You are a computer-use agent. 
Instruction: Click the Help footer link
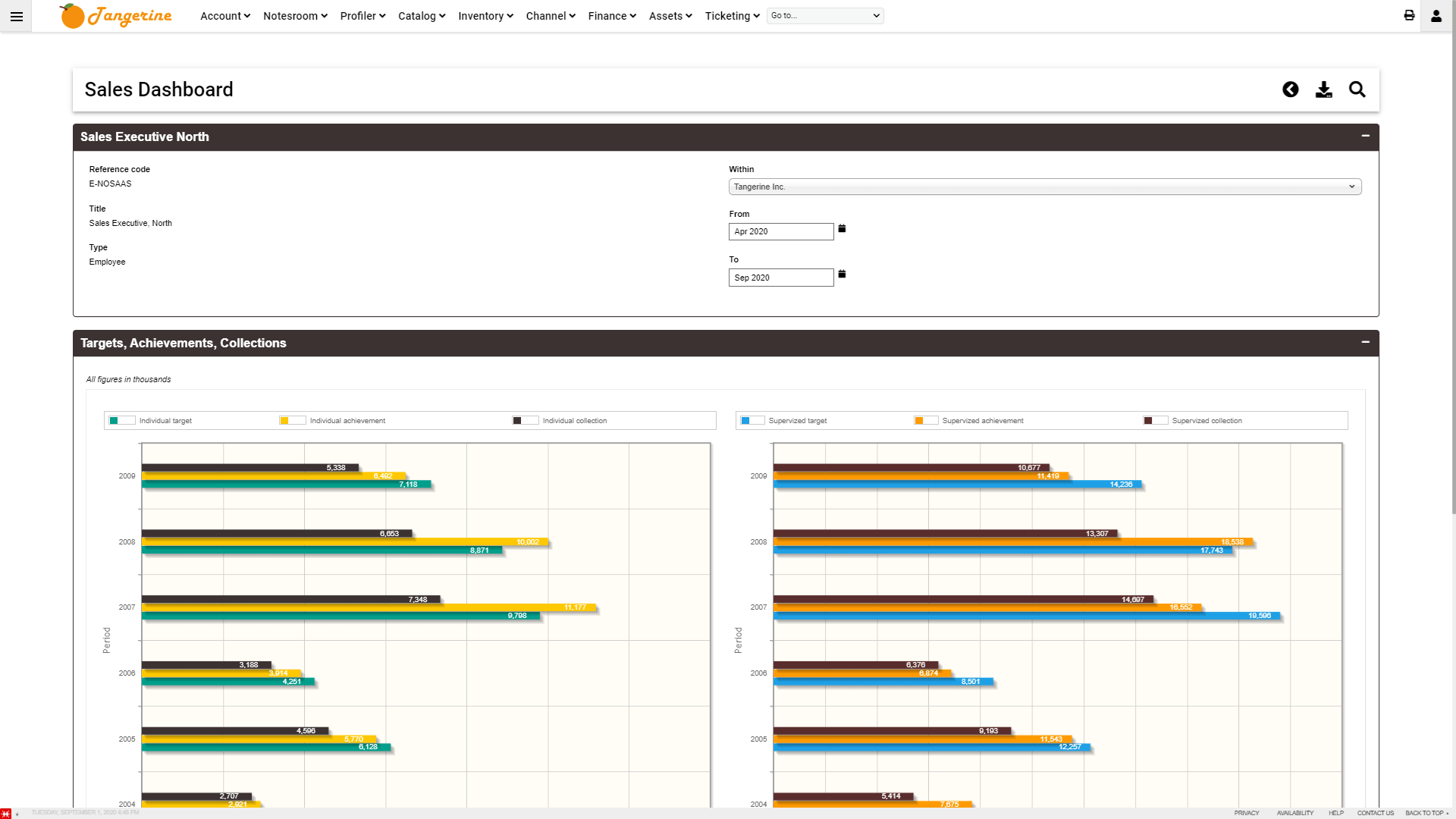click(x=1336, y=813)
